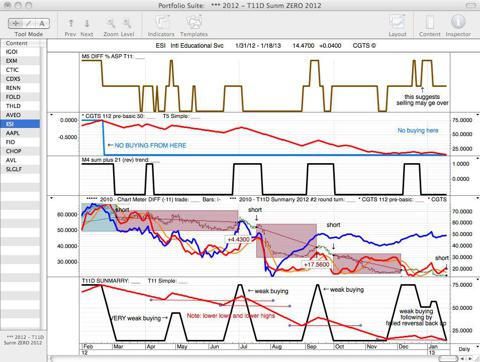Go to next symbol with Next arrow
The width and height of the screenshot is (480, 362).
pyautogui.click(x=87, y=23)
